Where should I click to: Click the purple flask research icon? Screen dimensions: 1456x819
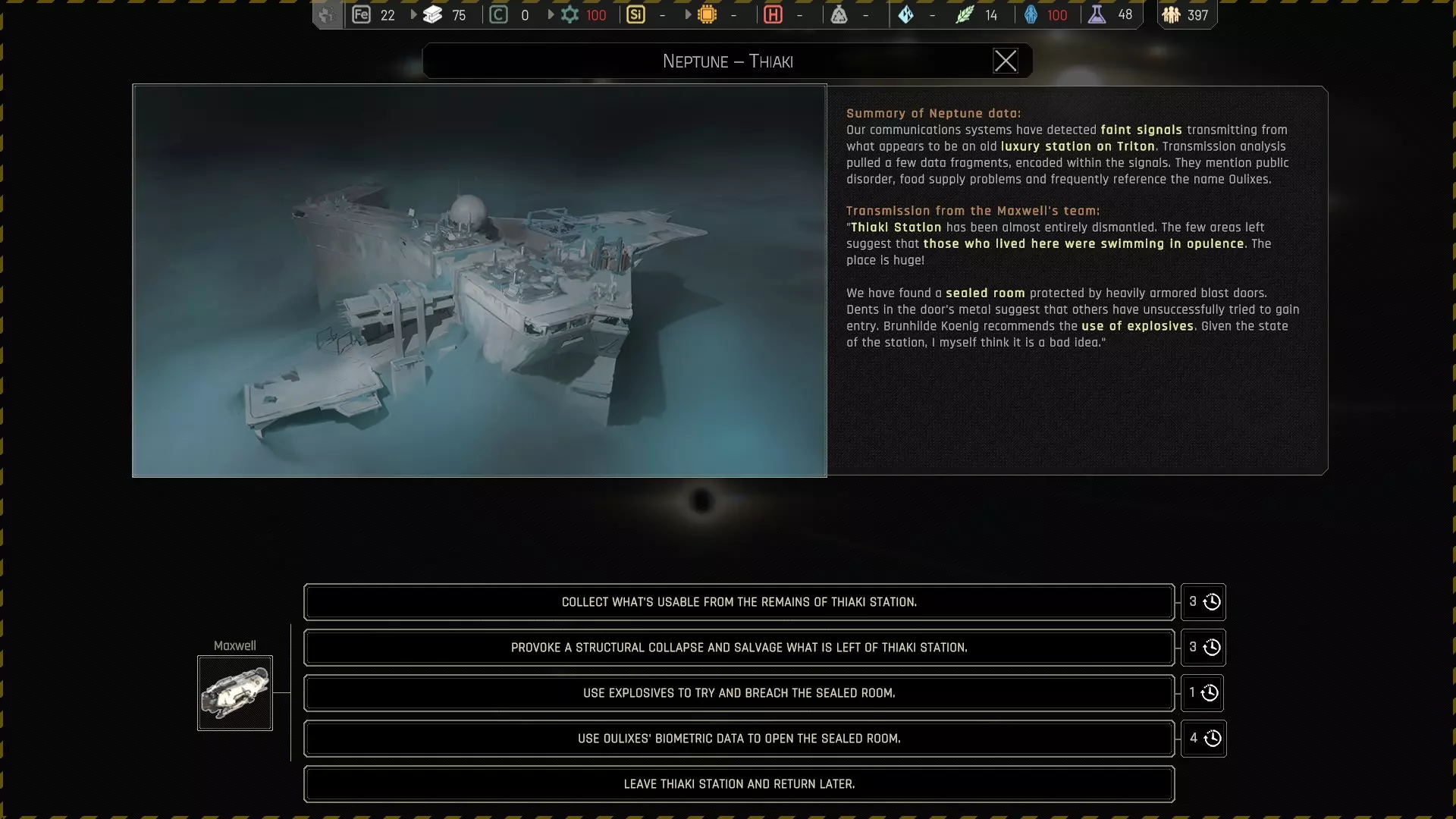click(x=1097, y=14)
